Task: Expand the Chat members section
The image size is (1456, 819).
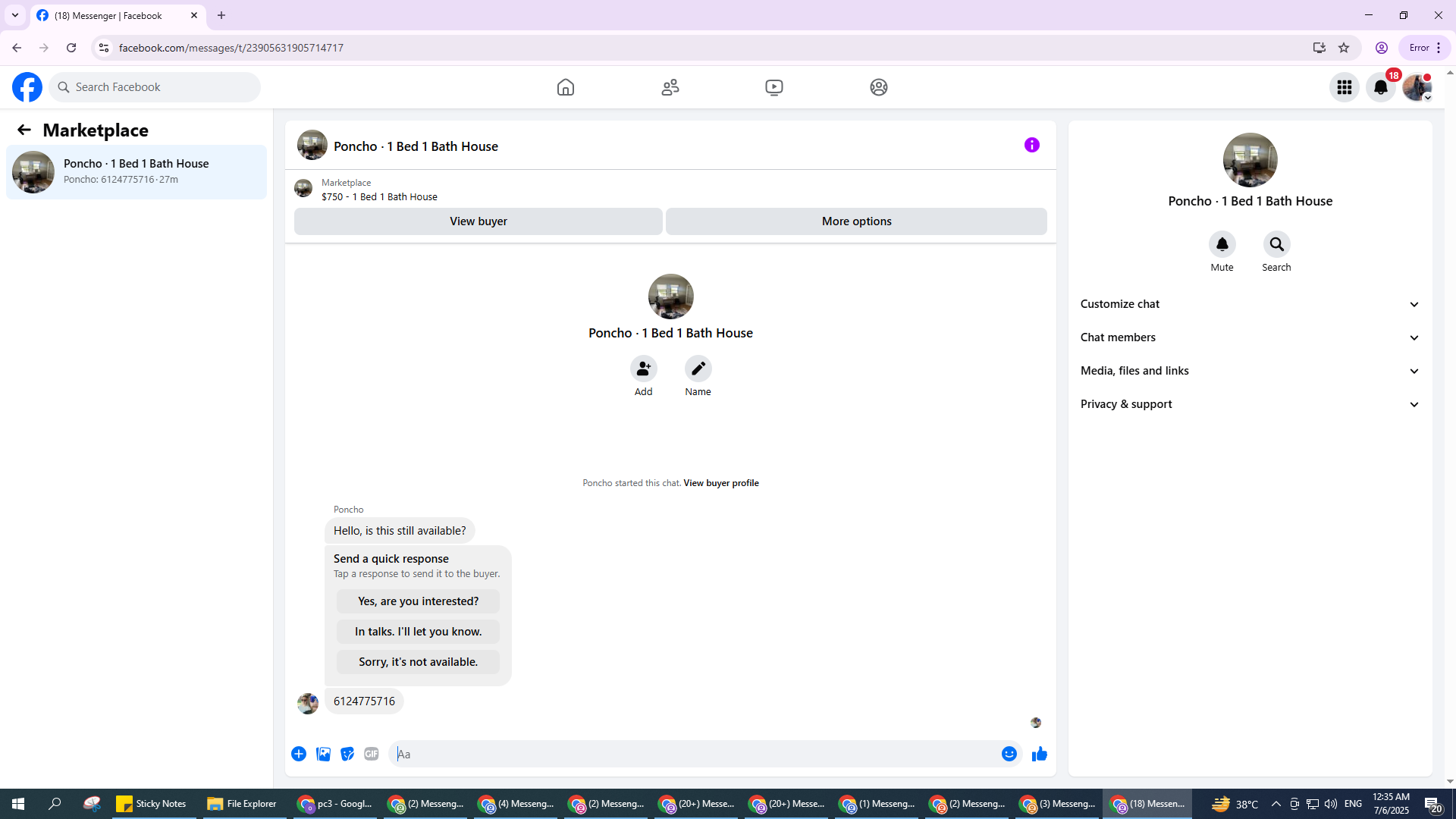Action: pyautogui.click(x=1250, y=337)
